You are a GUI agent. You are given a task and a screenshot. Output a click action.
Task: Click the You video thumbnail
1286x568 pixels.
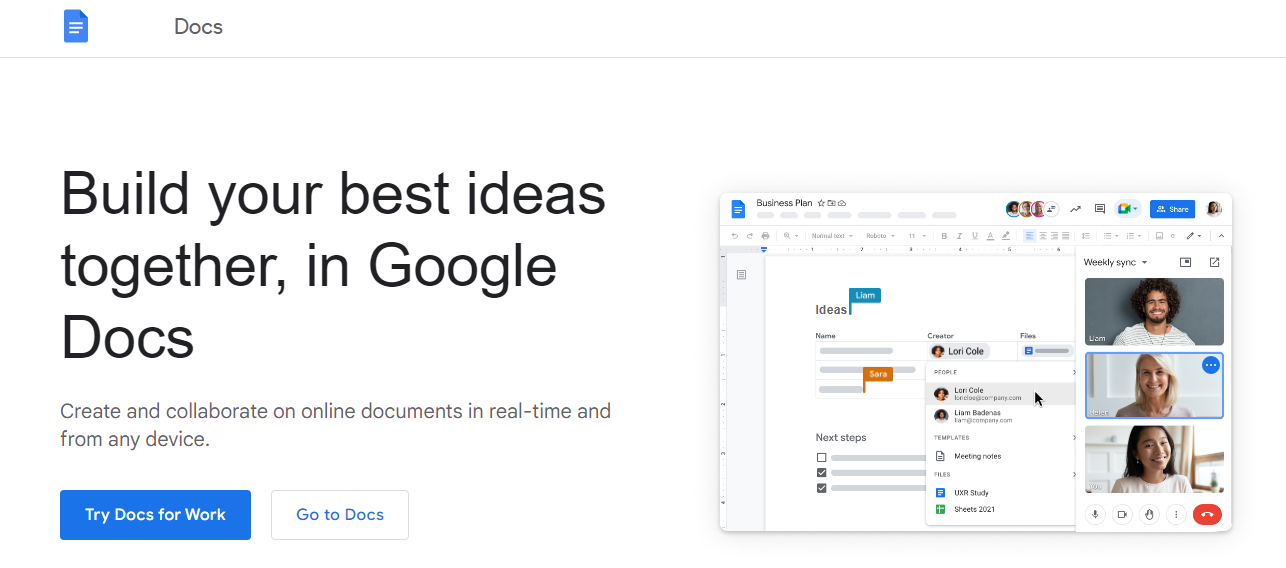click(x=1154, y=459)
